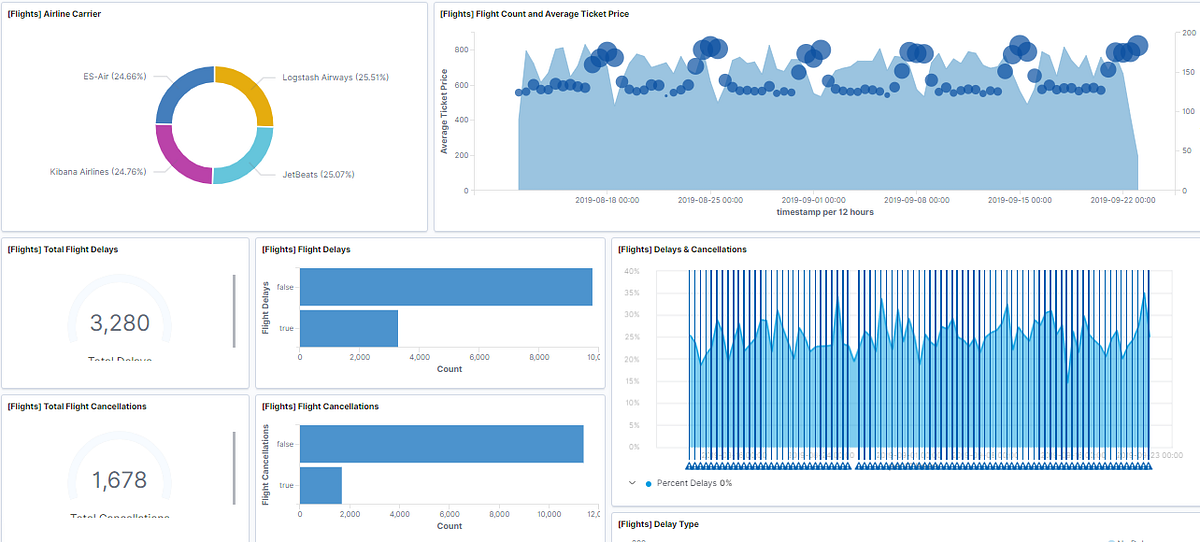1200x542 pixels.
Task: Select the Percent Delays 0% legend label
Action: (x=694, y=483)
